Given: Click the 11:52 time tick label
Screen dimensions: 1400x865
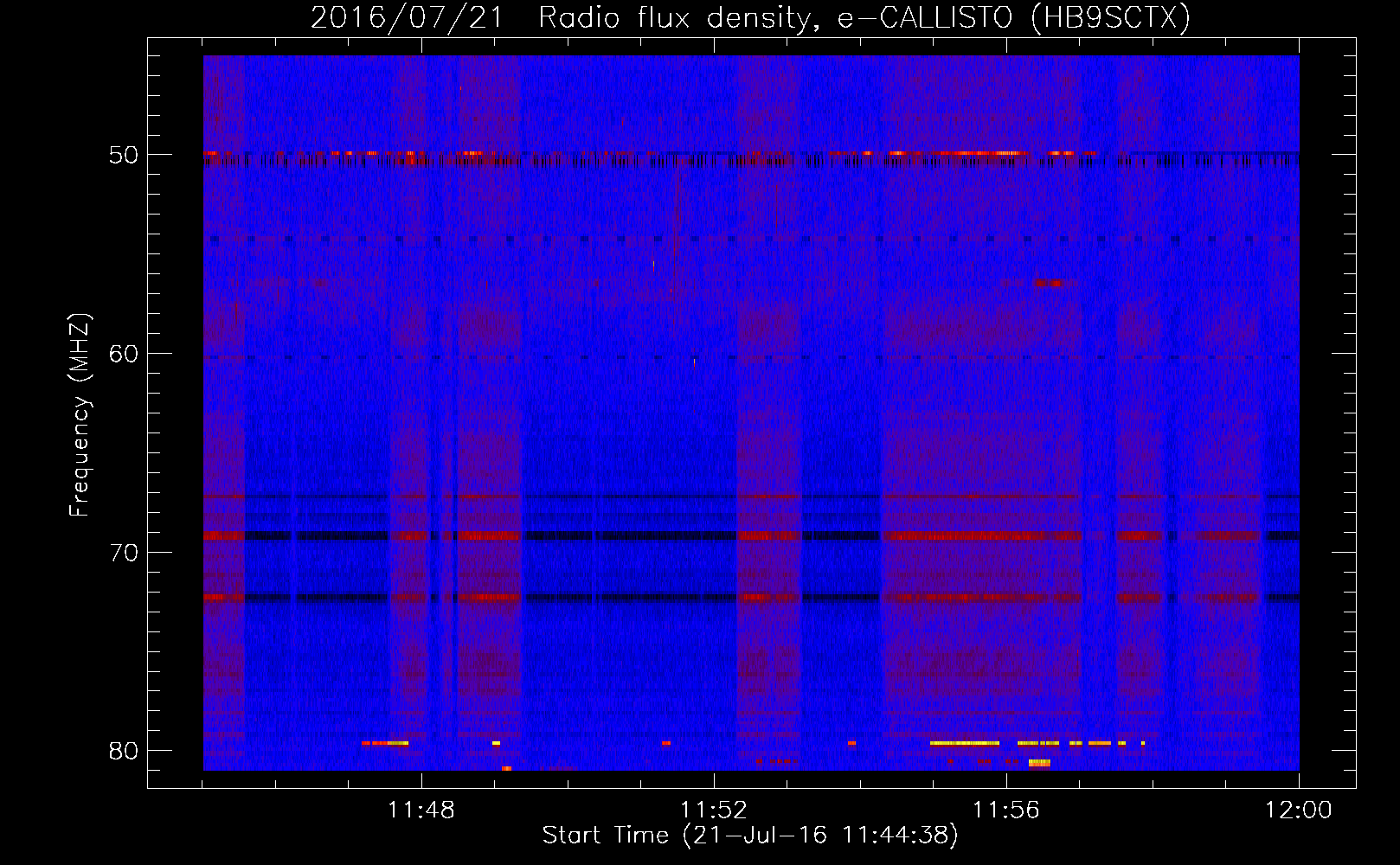Looking at the screenshot, I should coord(714,811).
